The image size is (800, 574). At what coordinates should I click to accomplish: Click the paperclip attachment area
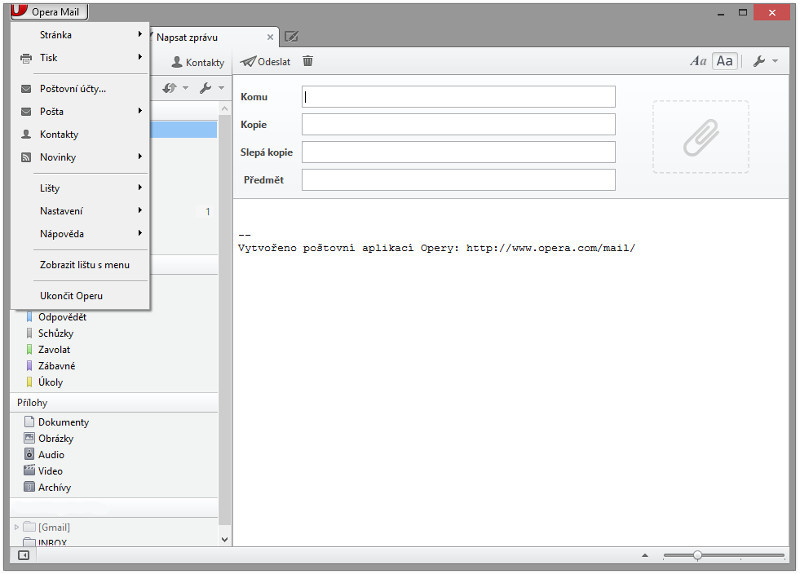701,137
